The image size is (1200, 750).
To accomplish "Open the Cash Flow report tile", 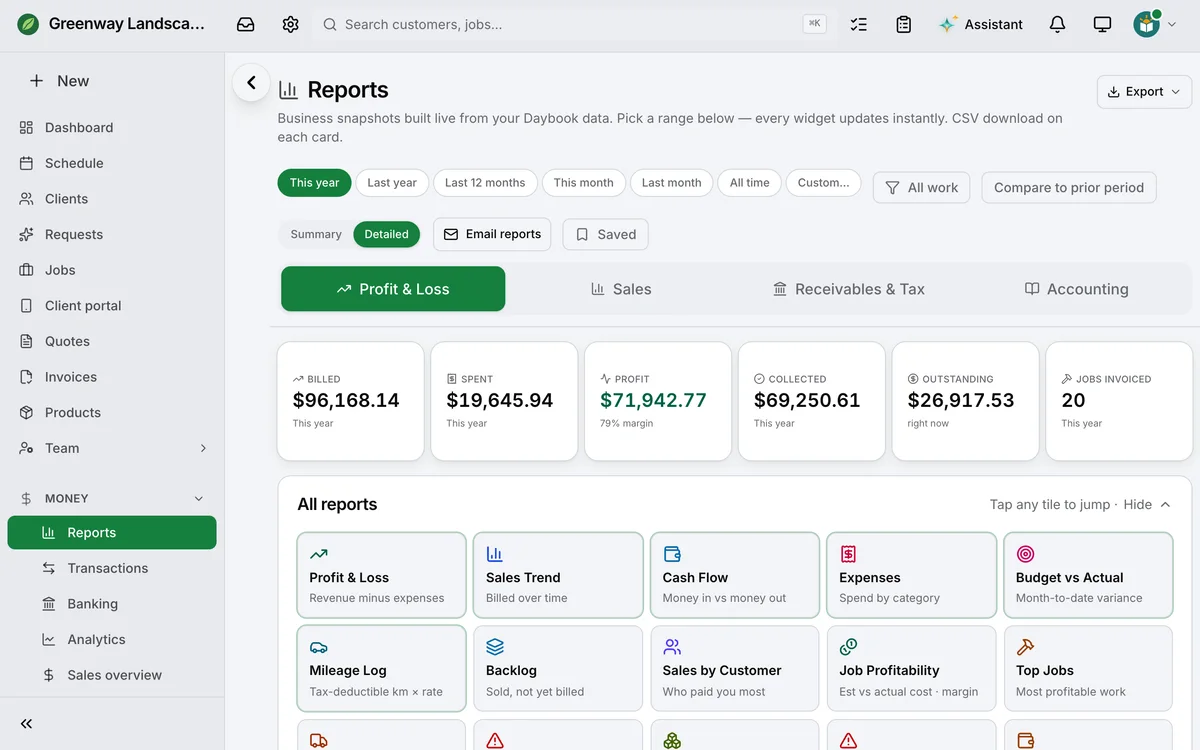I will click(x=735, y=575).
